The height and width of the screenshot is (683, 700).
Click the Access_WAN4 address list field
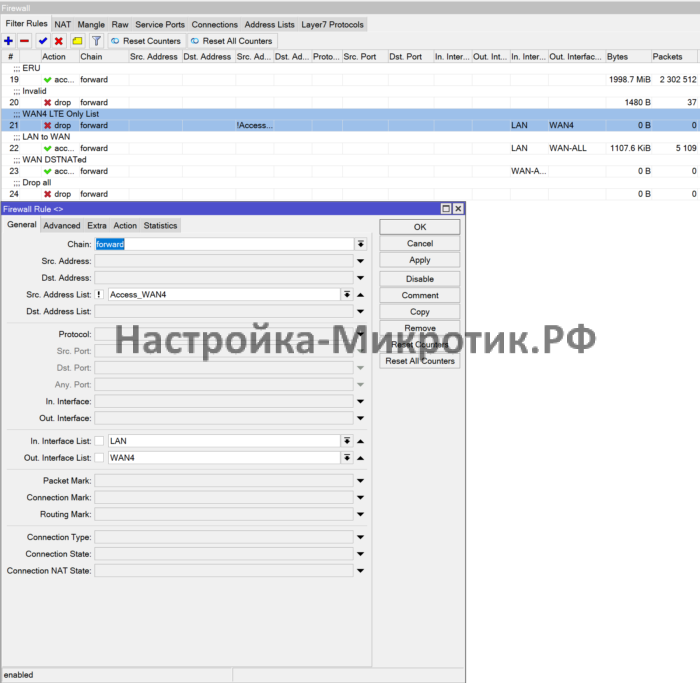tap(224, 295)
